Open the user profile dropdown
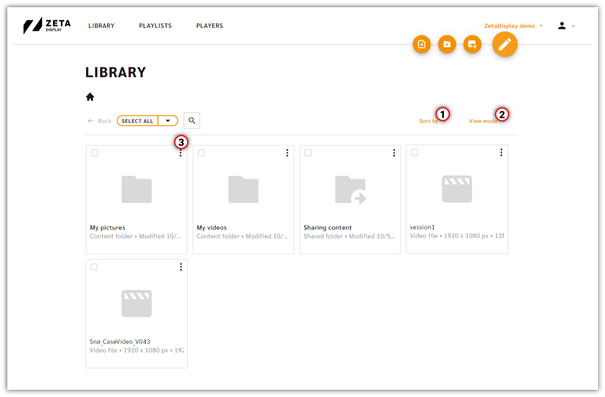The height and width of the screenshot is (397, 605). click(566, 26)
